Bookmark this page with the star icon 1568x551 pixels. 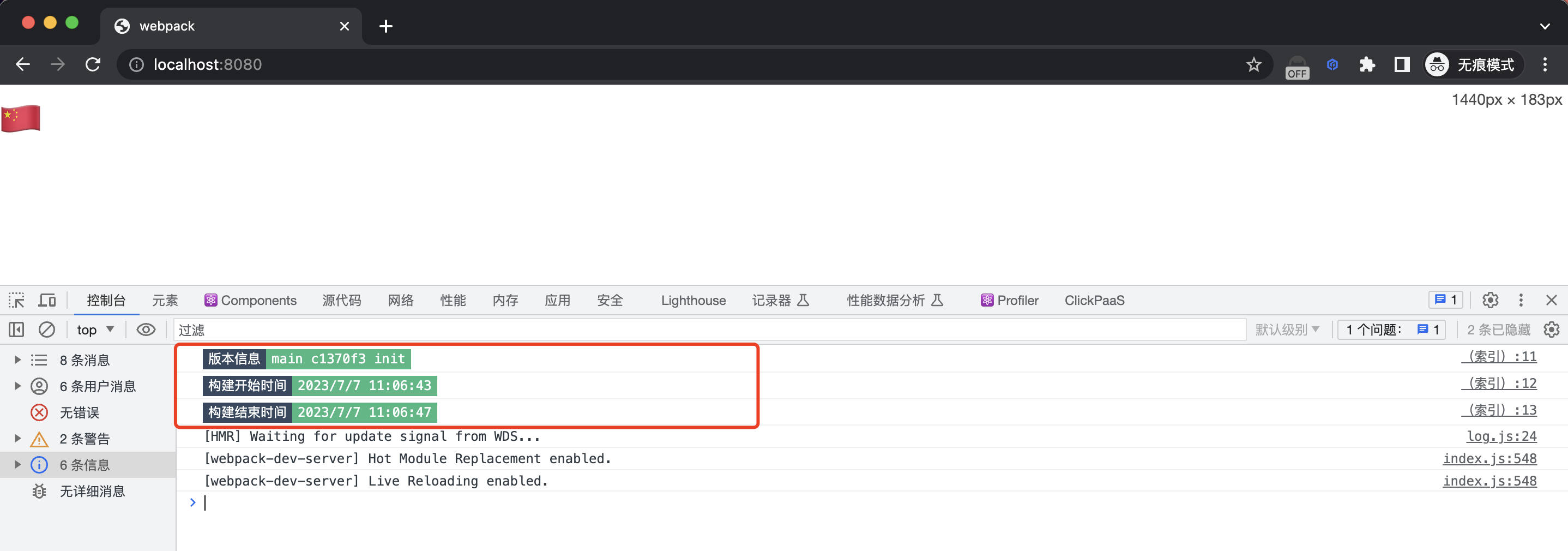1253,64
